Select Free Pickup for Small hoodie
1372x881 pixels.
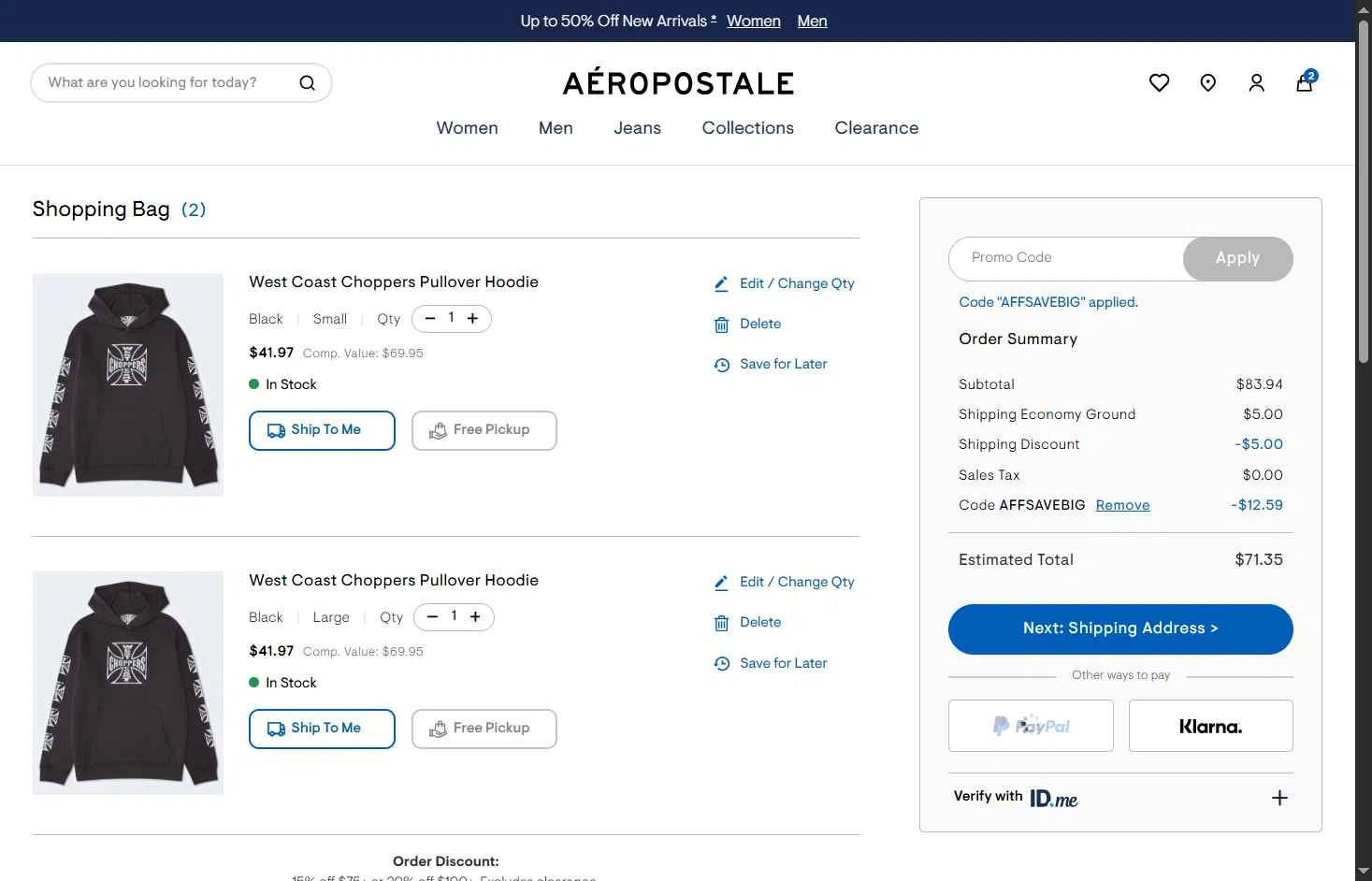click(484, 430)
